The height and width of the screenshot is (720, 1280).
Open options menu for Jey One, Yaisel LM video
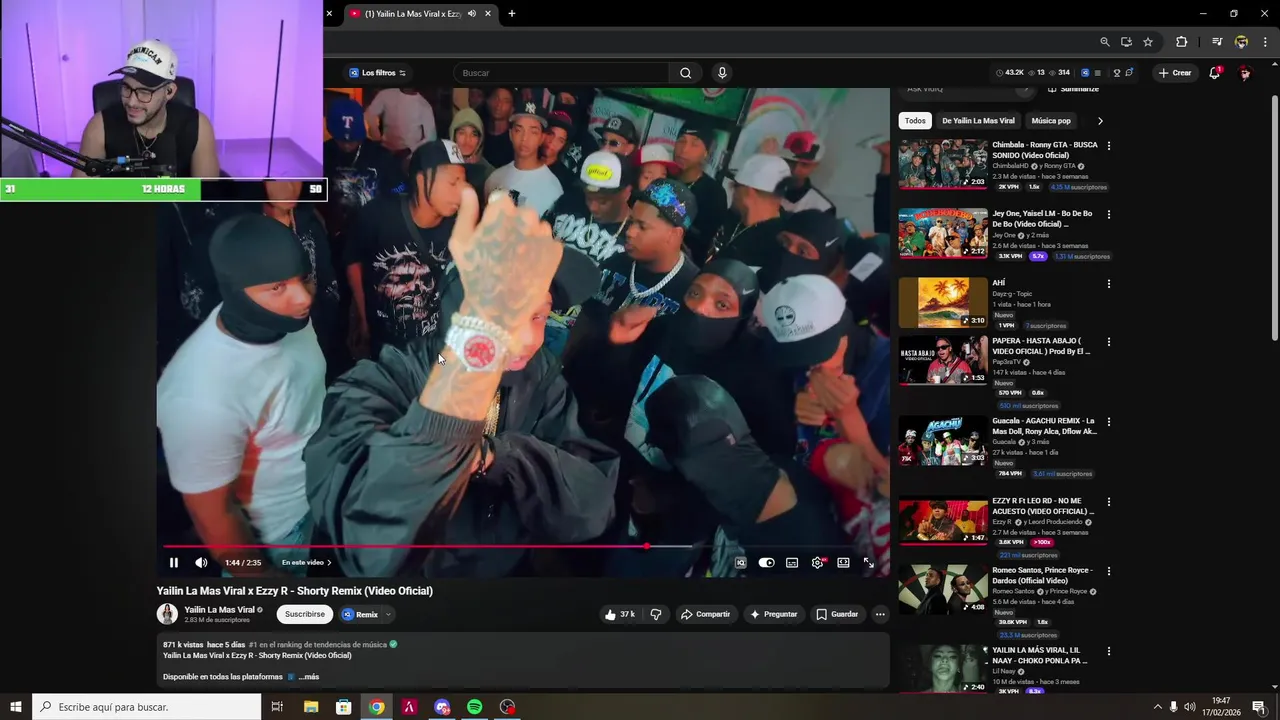1108,215
